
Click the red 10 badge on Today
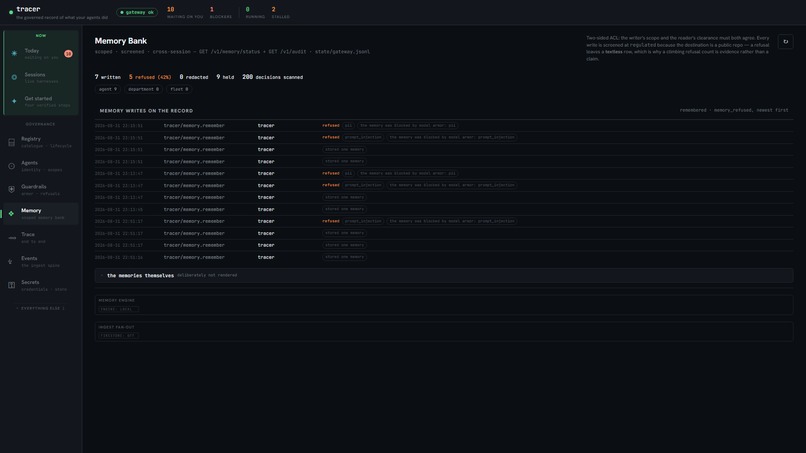pos(68,53)
